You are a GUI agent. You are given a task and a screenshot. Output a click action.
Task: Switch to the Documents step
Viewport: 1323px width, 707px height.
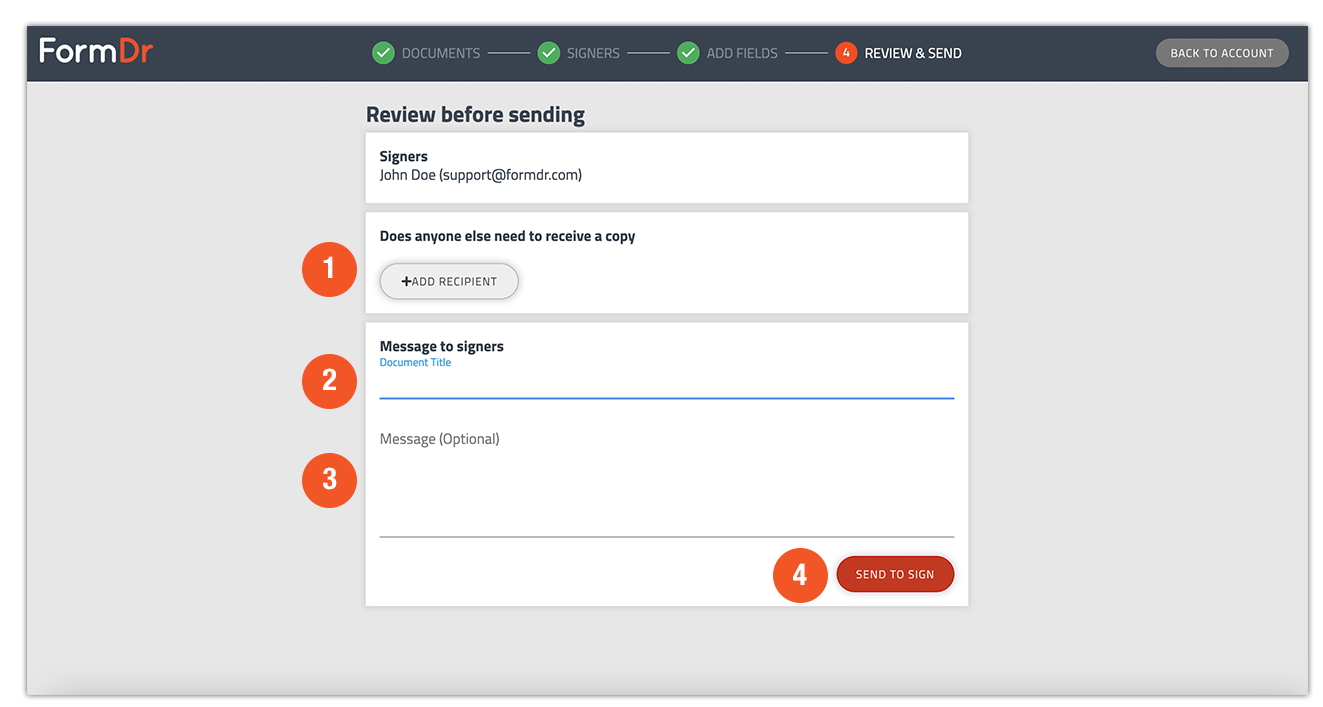click(x=441, y=53)
